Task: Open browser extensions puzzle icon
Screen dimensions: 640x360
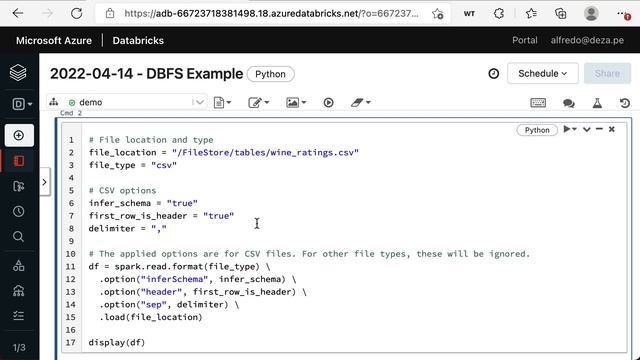Action: click(x=499, y=13)
